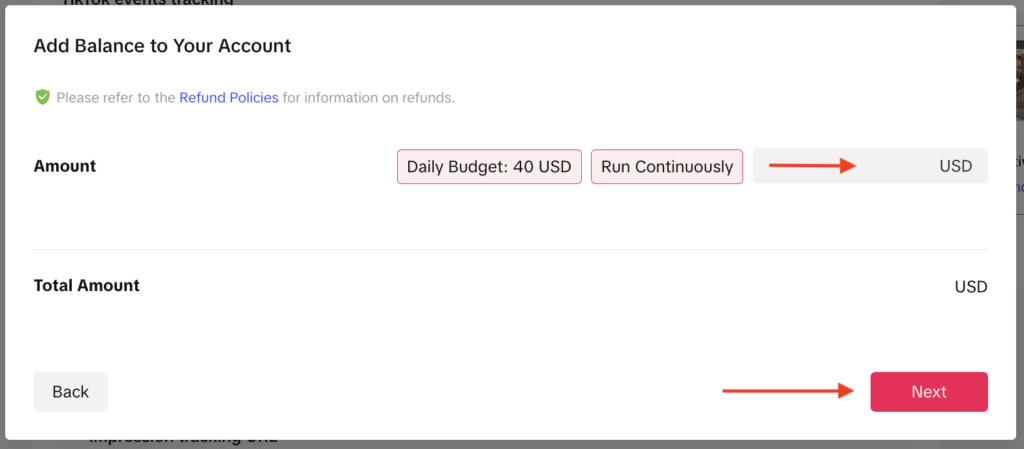The height and width of the screenshot is (449, 1024).
Task: Select the Daily Budget: 40 USD chip
Action: coord(489,167)
